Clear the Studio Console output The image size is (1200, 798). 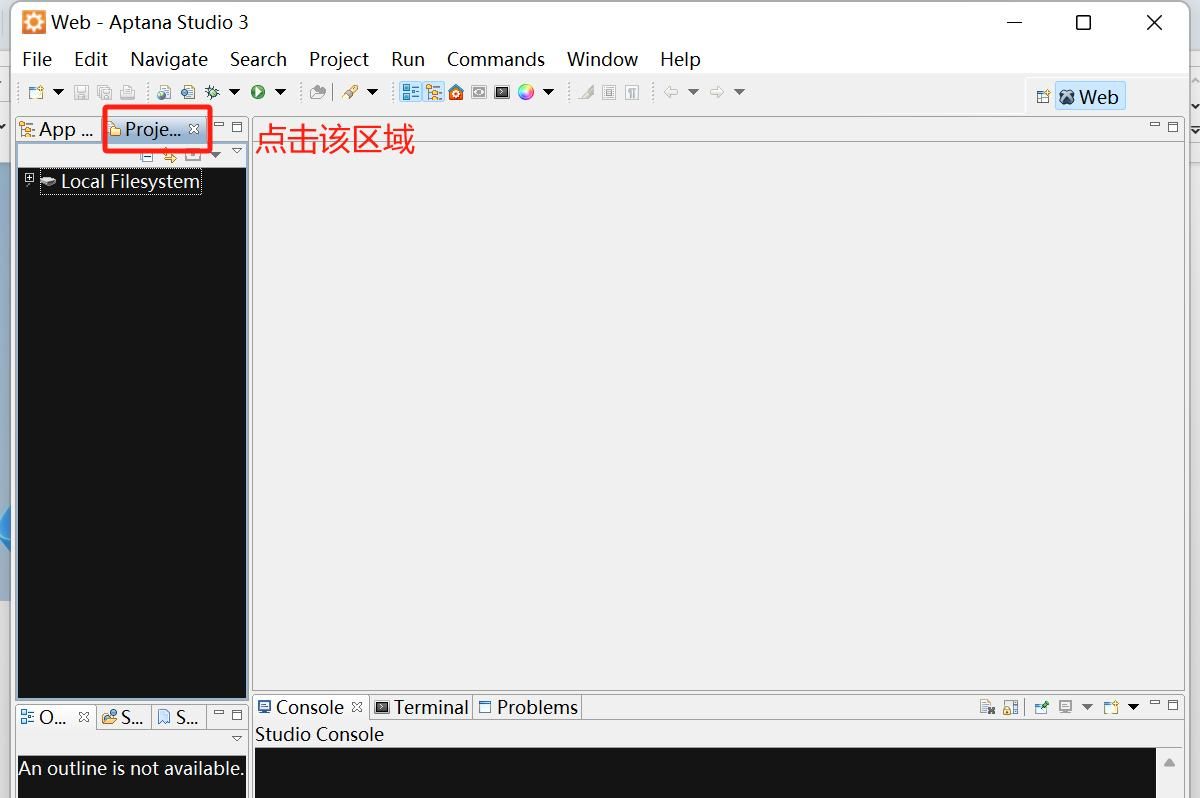point(987,707)
